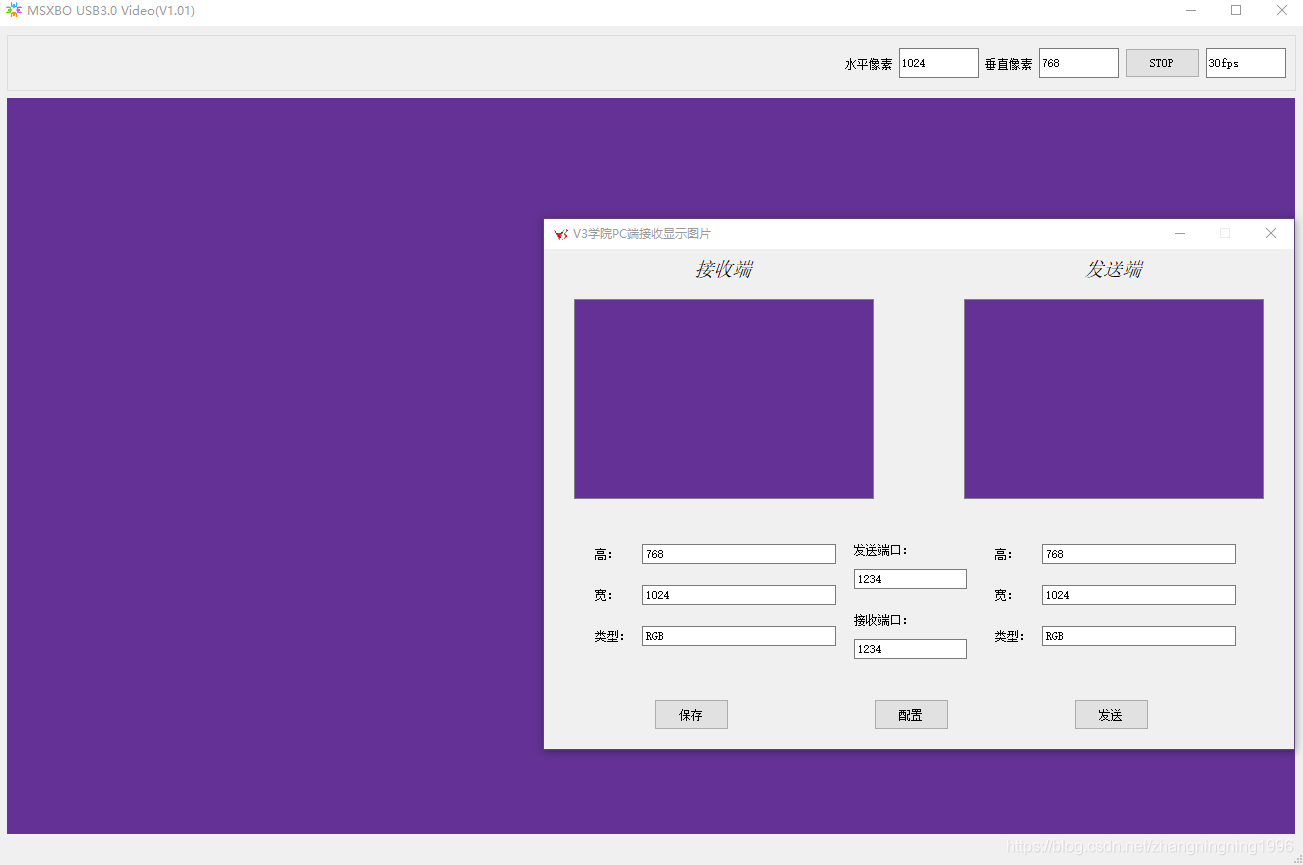Click the 接收端 heading text
Viewport: 1303px width, 865px height.
point(724,269)
